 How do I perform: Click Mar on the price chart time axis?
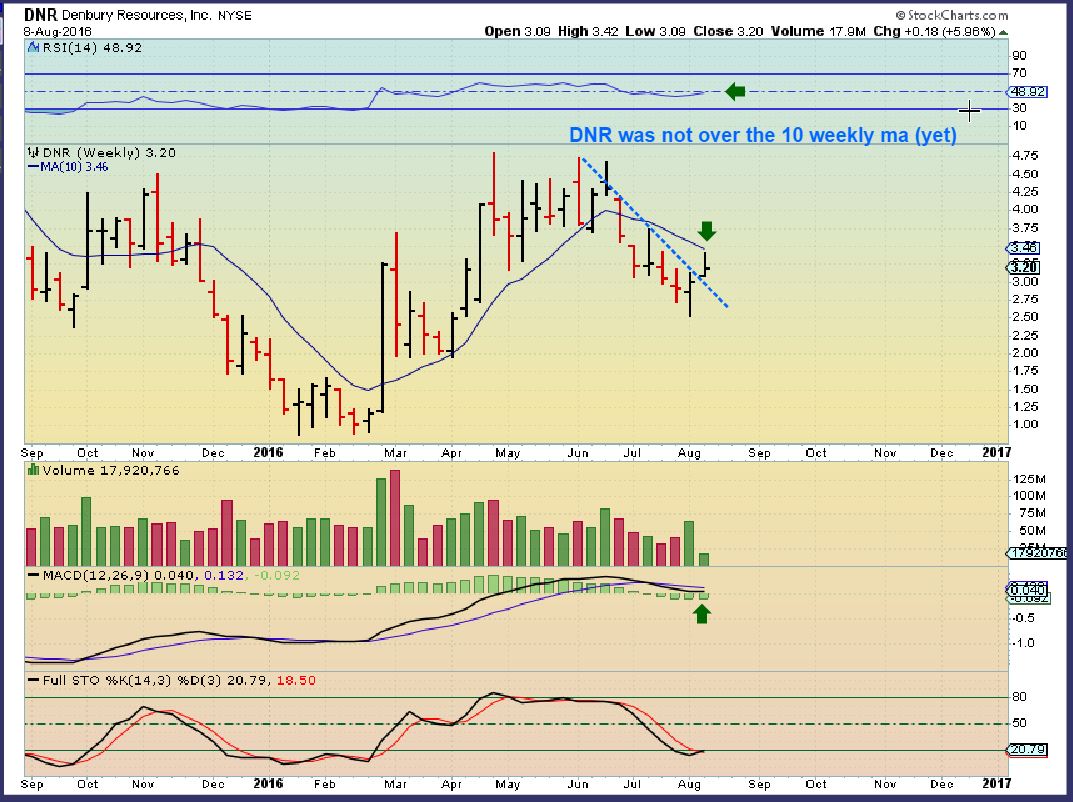[396, 453]
